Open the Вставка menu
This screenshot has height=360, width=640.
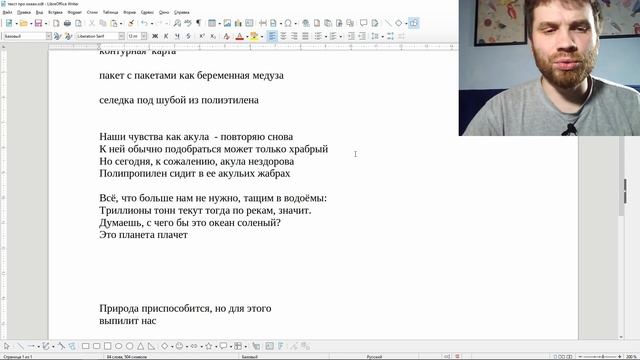(55, 12)
